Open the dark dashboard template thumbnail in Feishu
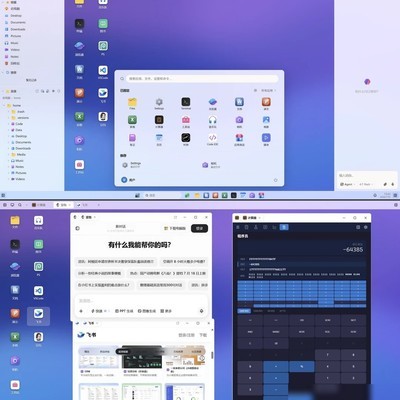Image resolution: width=400 pixels, height=400 pixels. click(142, 358)
